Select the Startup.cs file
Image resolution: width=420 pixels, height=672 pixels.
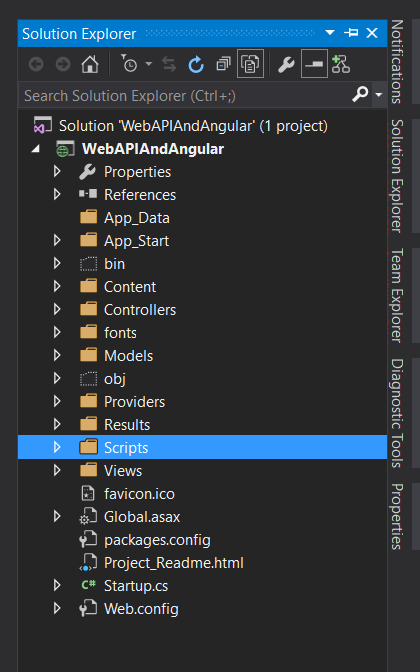click(136, 586)
